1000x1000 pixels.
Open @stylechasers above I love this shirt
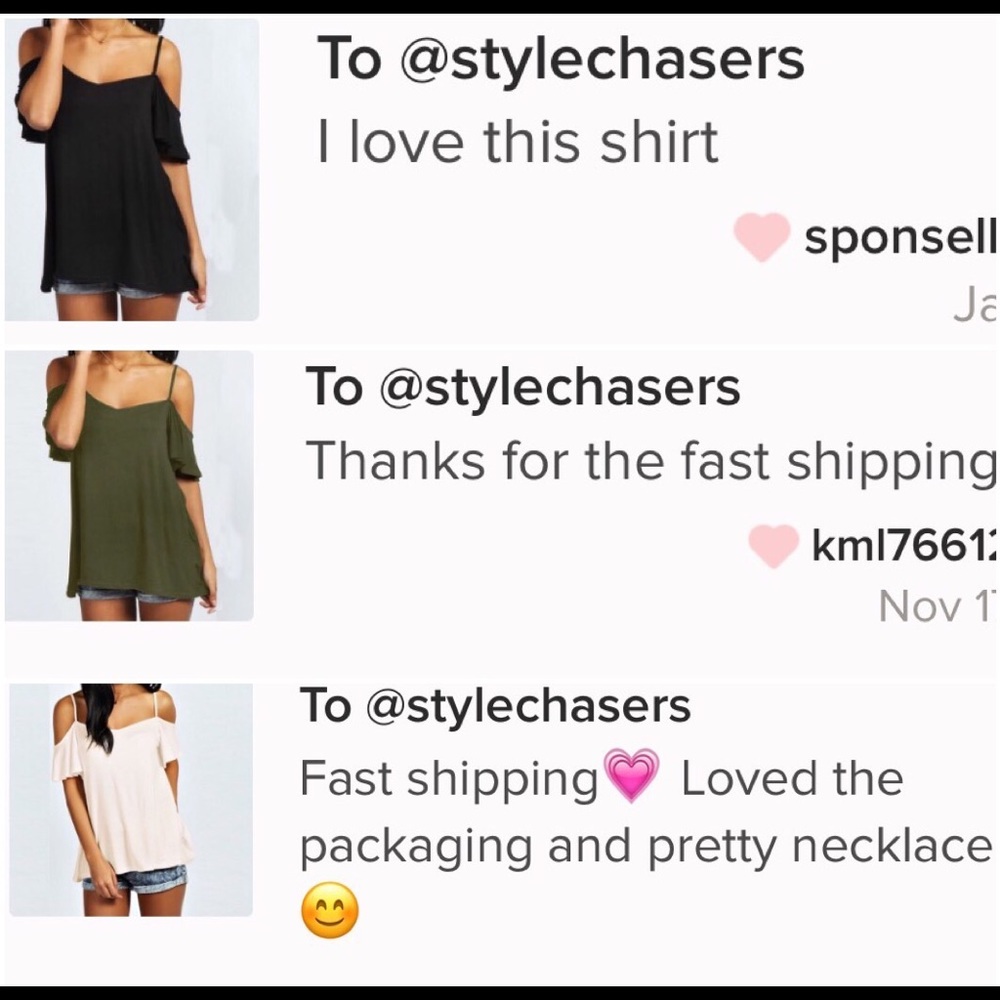(602, 59)
